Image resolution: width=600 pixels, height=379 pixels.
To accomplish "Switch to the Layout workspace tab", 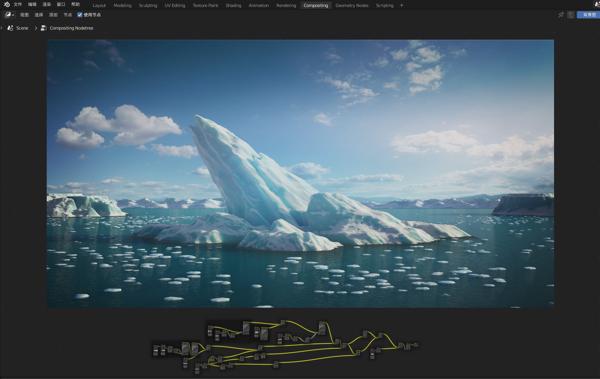I will click(x=99, y=5).
